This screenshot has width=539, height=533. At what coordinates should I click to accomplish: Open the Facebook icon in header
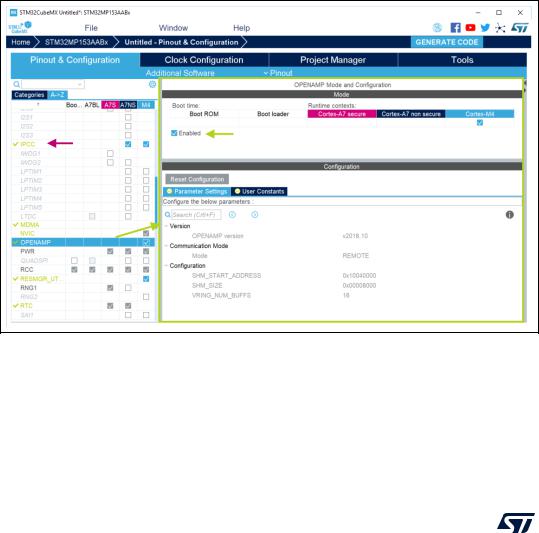point(455,28)
